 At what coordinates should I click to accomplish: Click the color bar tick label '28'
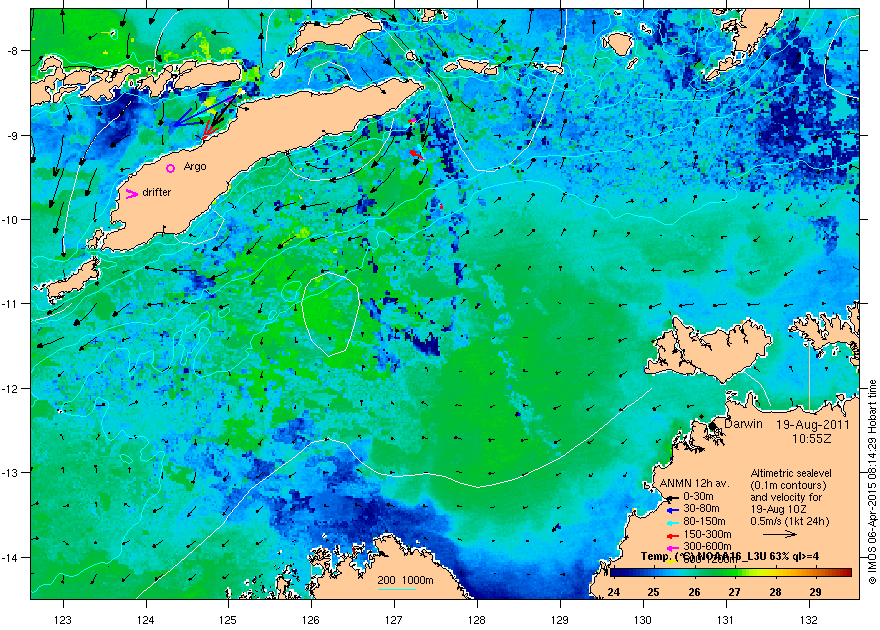[776, 592]
